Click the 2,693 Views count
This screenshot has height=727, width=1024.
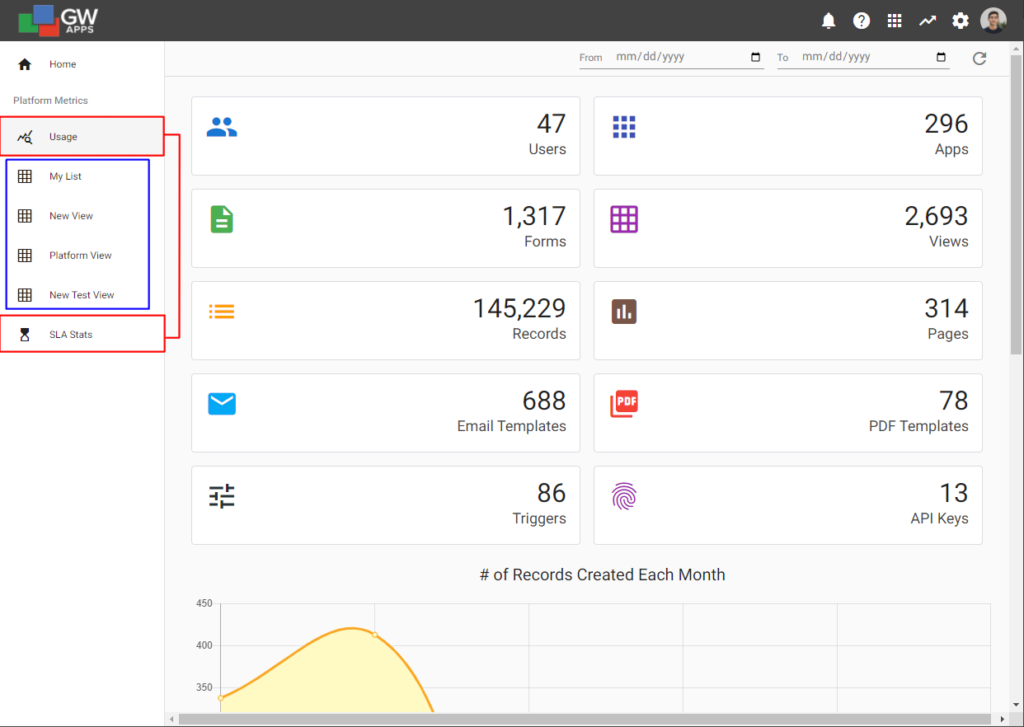pos(936,216)
